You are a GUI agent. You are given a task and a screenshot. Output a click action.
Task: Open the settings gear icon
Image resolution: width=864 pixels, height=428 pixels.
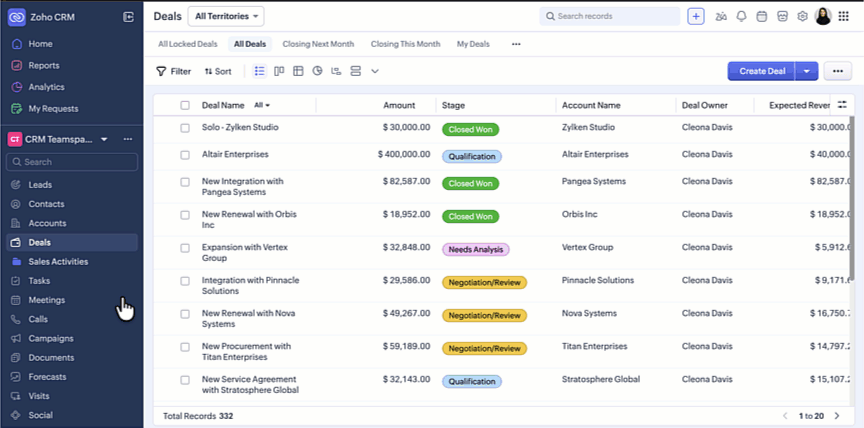click(802, 17)
